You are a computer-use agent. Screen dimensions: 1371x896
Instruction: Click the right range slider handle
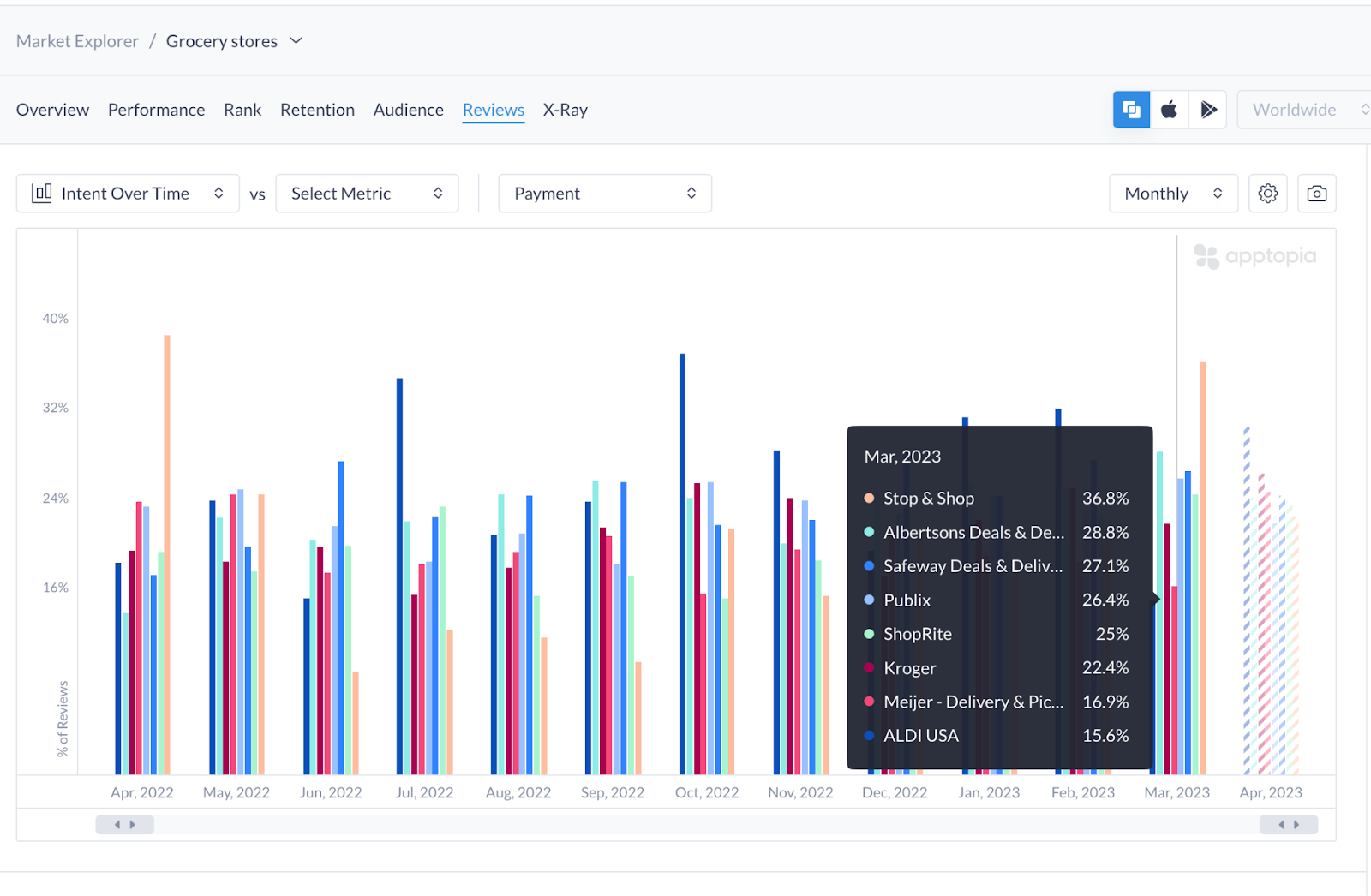coord(1289,825)
